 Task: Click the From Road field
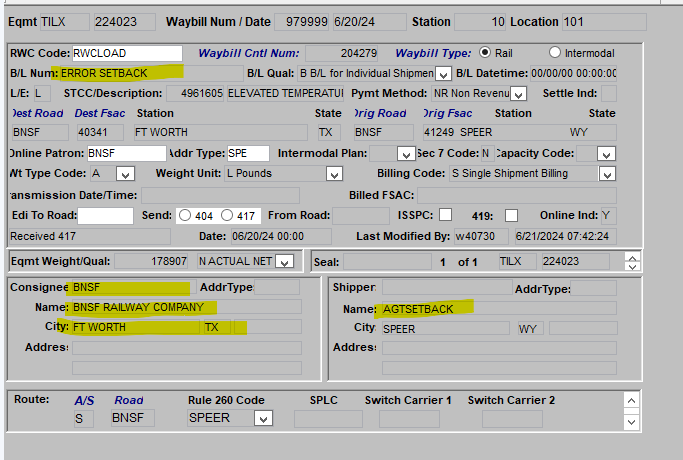(x=361, y=216)
